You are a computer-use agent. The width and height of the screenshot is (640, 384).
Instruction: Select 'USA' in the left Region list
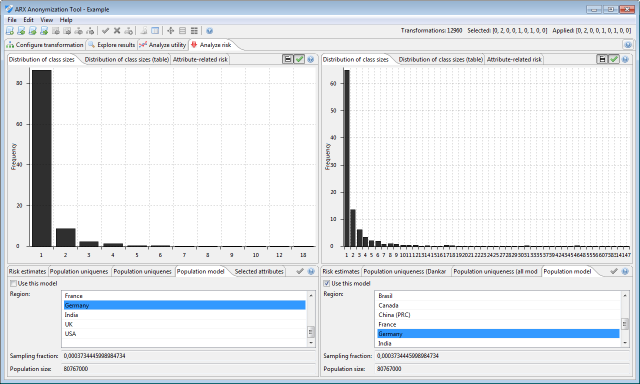click(184, 333)
